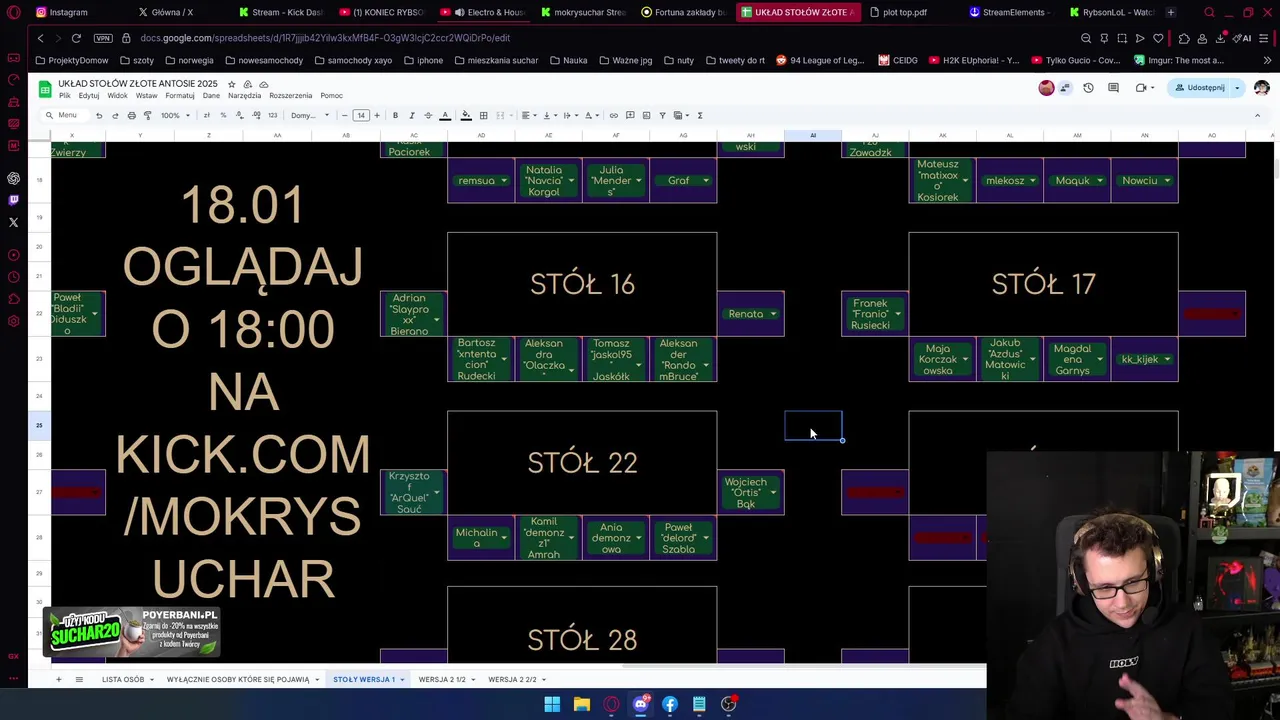
Task: Click the font size input field
Action: 360,115
